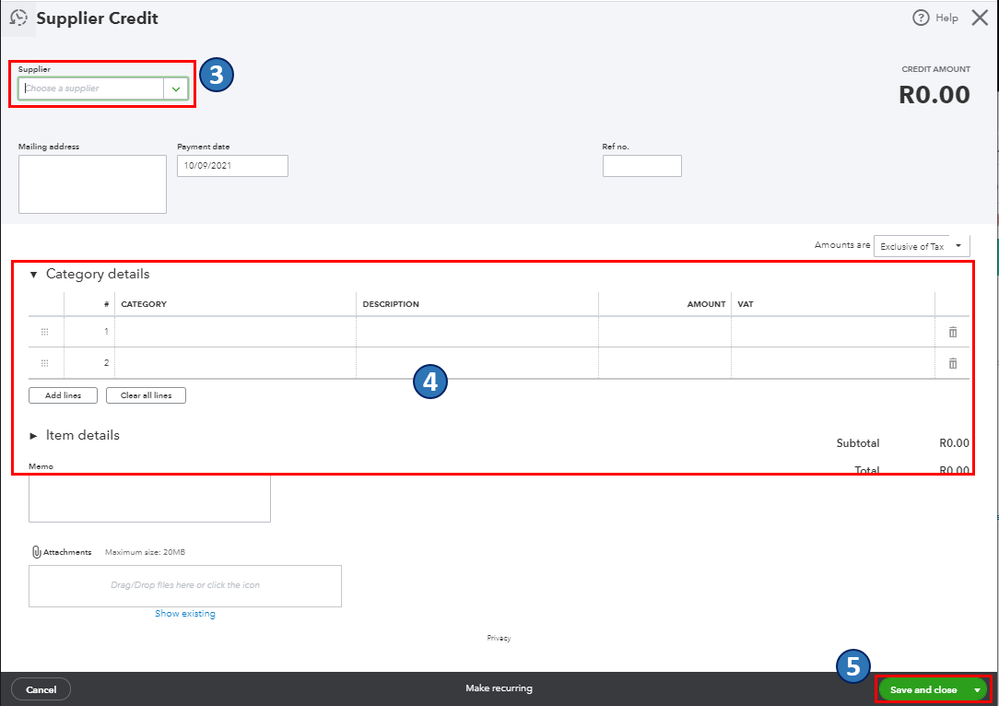This screenshot has height=706, width=999.
Task: Collapse the Category details section
Action: click(34, 275)
